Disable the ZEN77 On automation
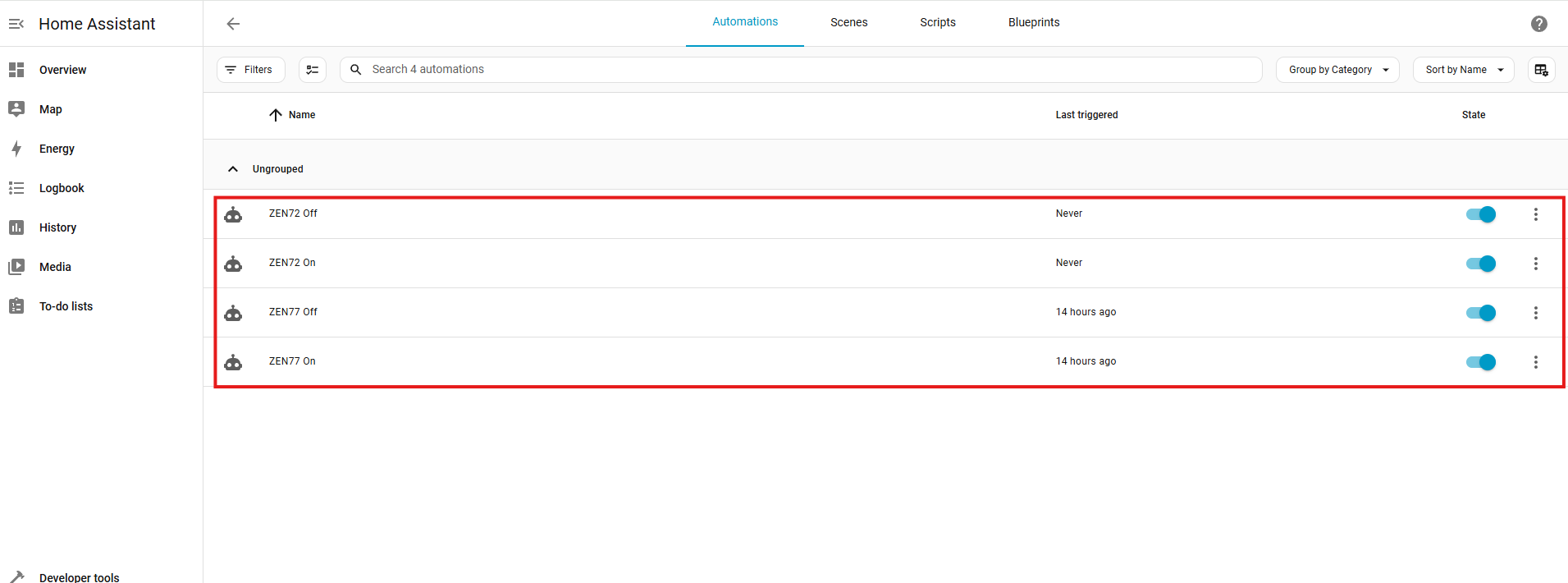1568x583 pixels. click(x=1481, y=362)
